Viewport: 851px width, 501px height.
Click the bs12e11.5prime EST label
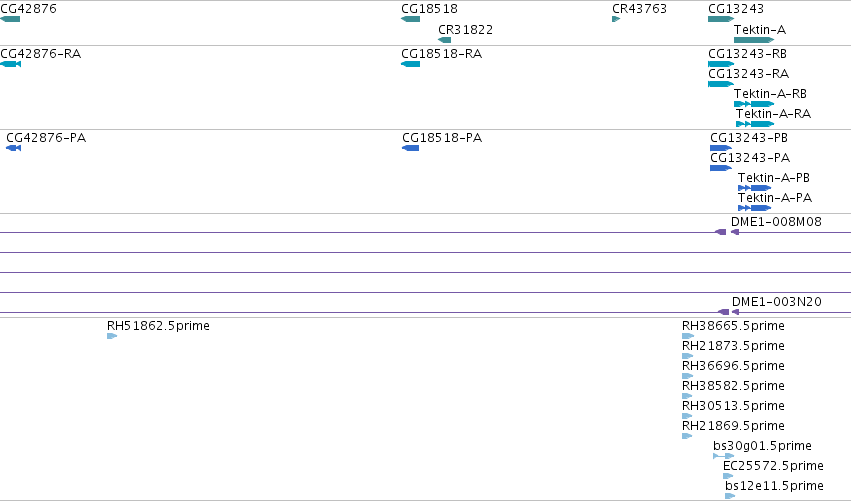pyautogui.click(x=774, y=486)
